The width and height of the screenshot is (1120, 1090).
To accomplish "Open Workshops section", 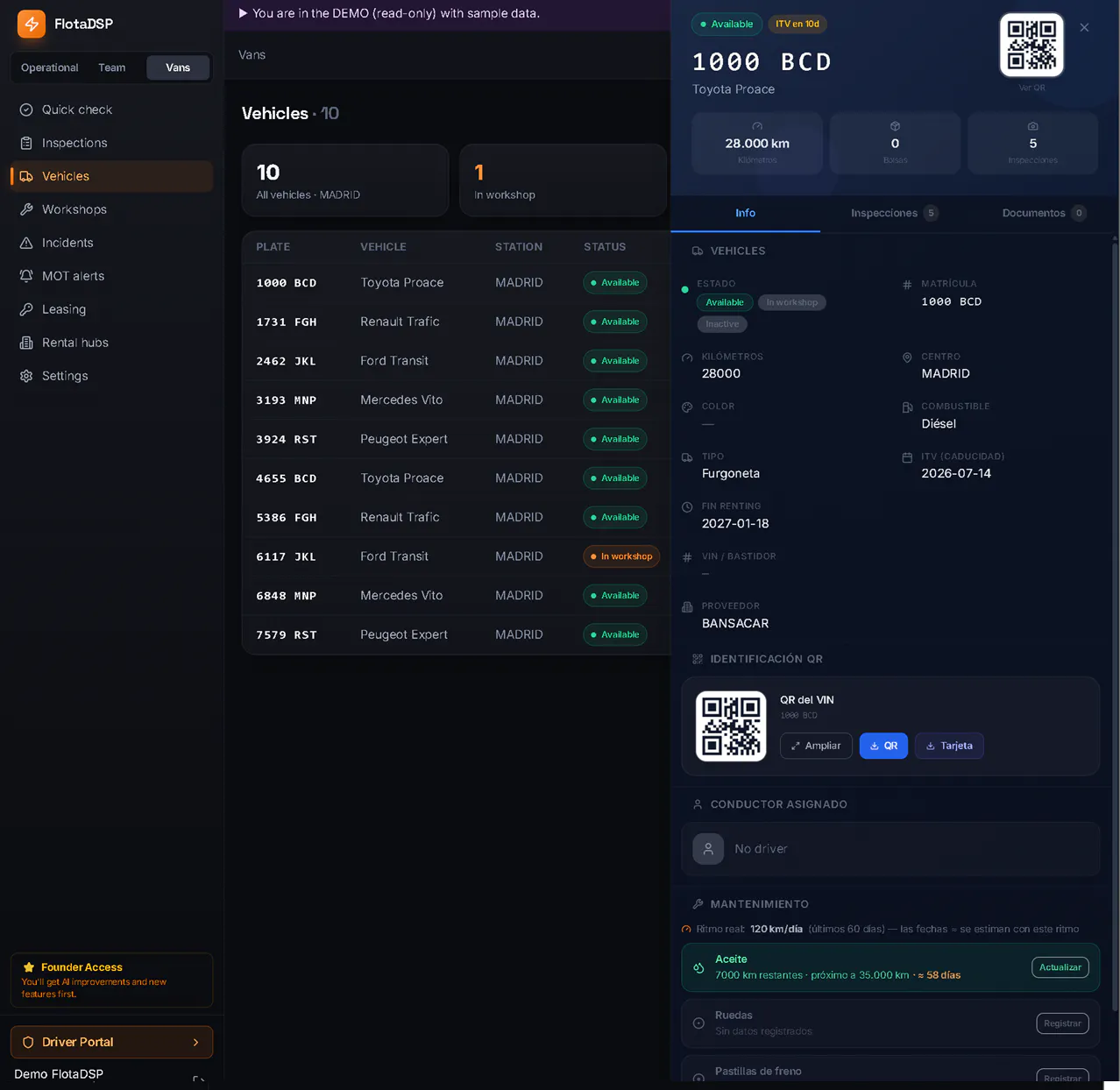I will [111, 209].
